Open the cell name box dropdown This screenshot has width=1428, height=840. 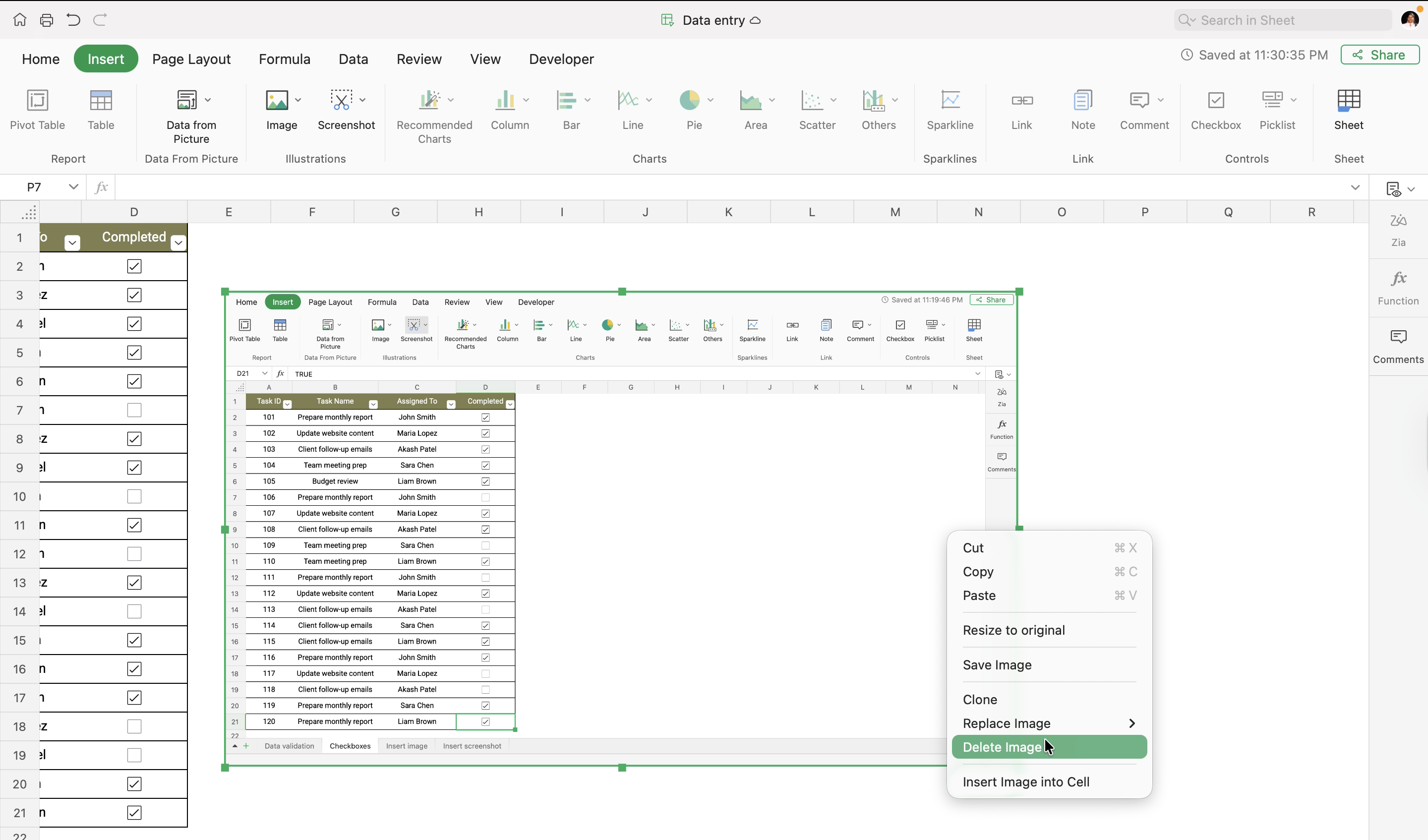tap(73, 186)
